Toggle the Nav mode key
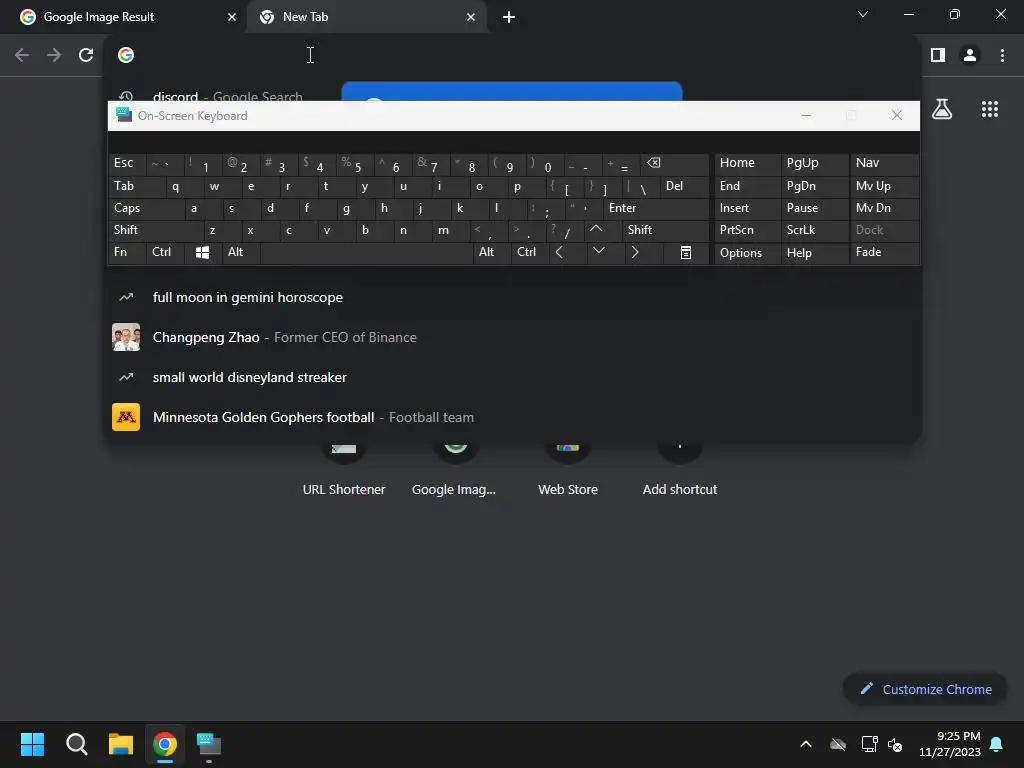Image resolution: width=1024 pixels, height=768 pixels. click(x=884, y=163)
